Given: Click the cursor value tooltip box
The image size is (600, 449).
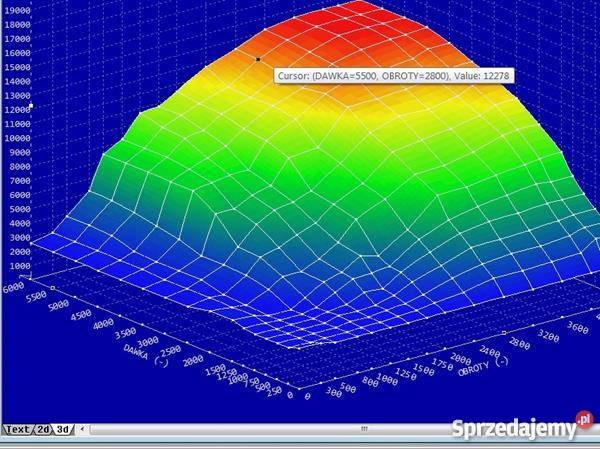Looking at the screenshot, I should pos(394,76).
